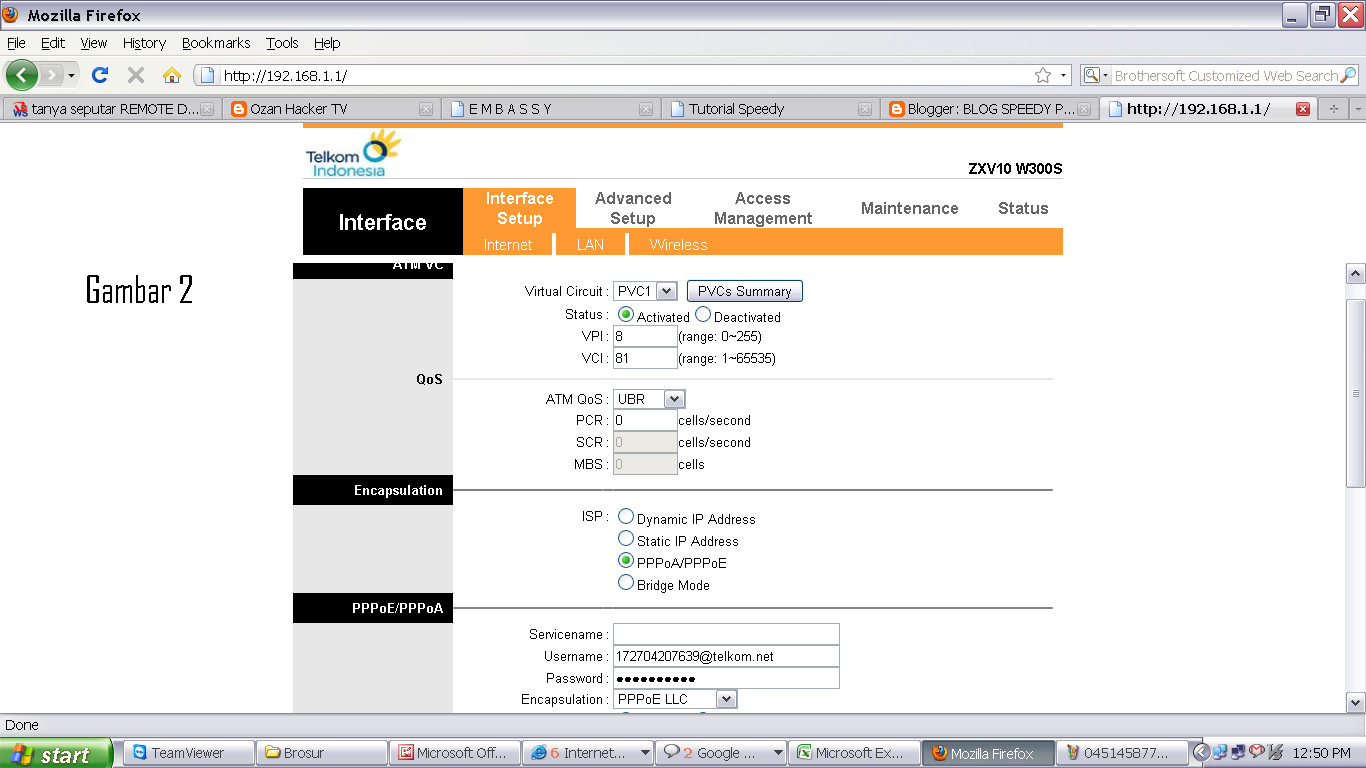Close the Tutorial Speedy tab
1366x768 pixels.
click(x=866, y=109)
